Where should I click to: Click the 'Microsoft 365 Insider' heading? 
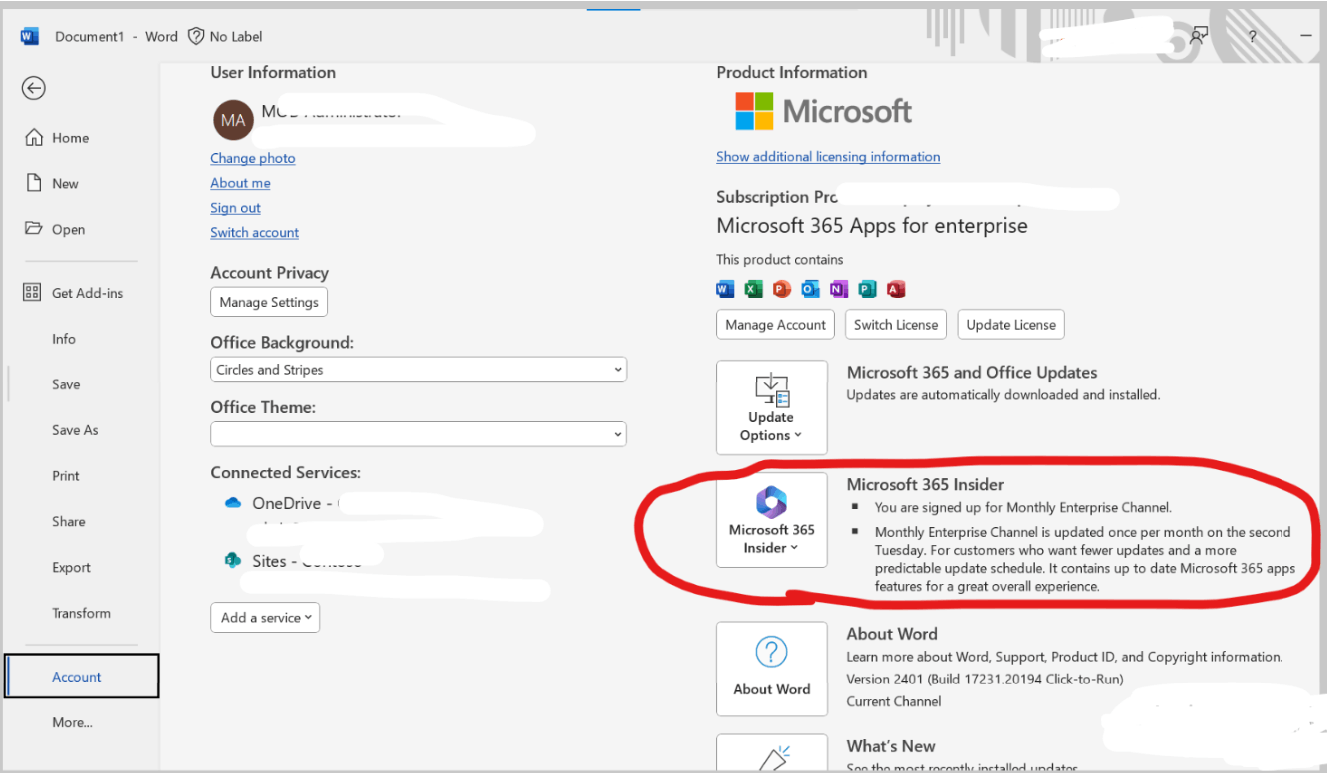[x=925, y=485]
